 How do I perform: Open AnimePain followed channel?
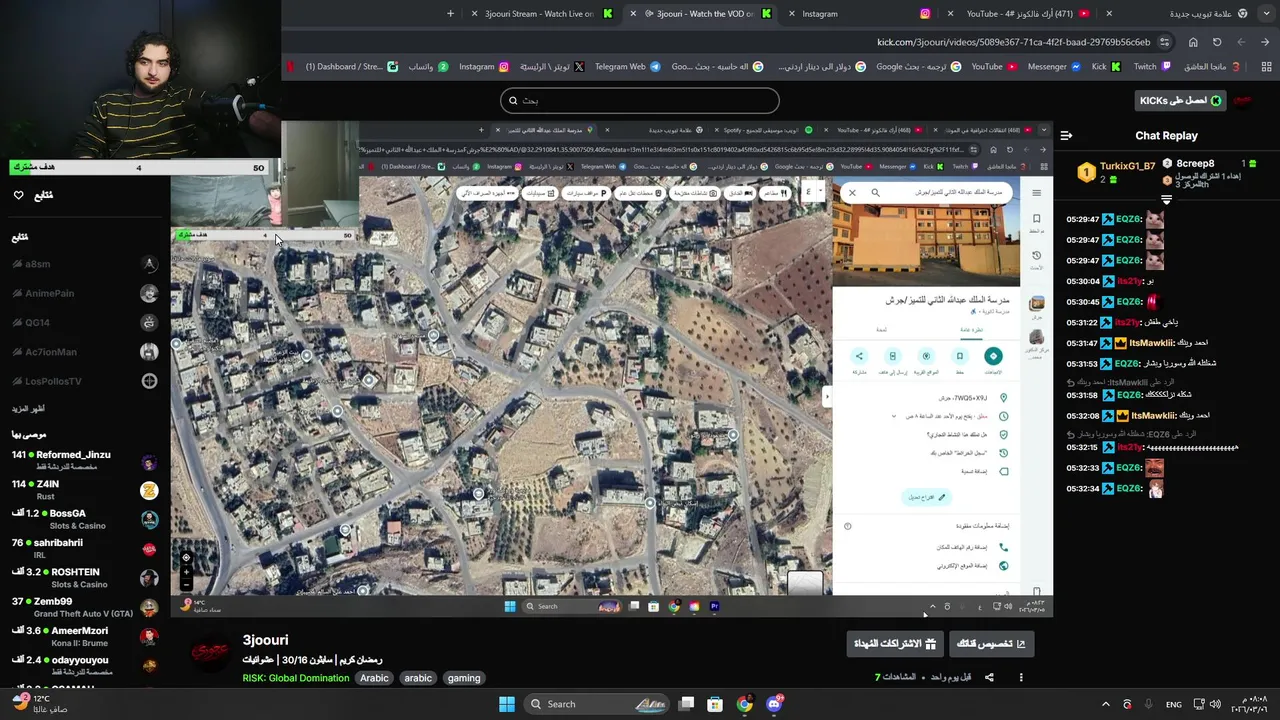point(85,293)
